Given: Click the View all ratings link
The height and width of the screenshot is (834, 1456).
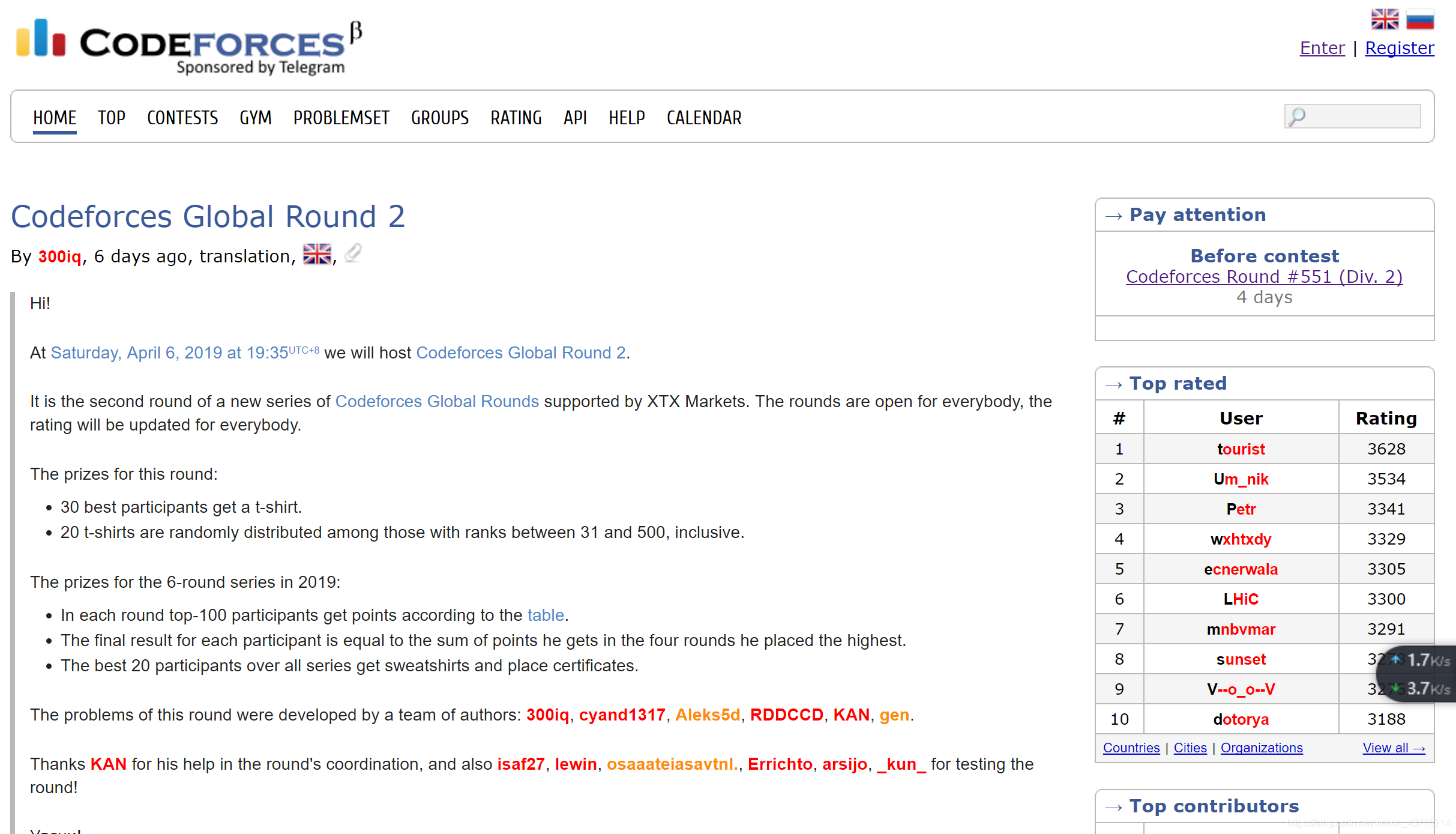Looking at the screenshot, I should (1394, 748).
